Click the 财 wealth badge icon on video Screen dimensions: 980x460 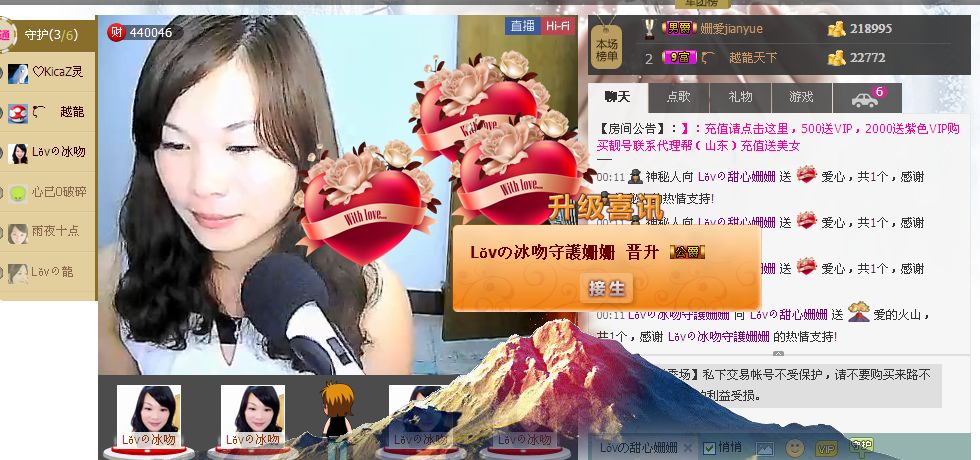click(116, 32)
